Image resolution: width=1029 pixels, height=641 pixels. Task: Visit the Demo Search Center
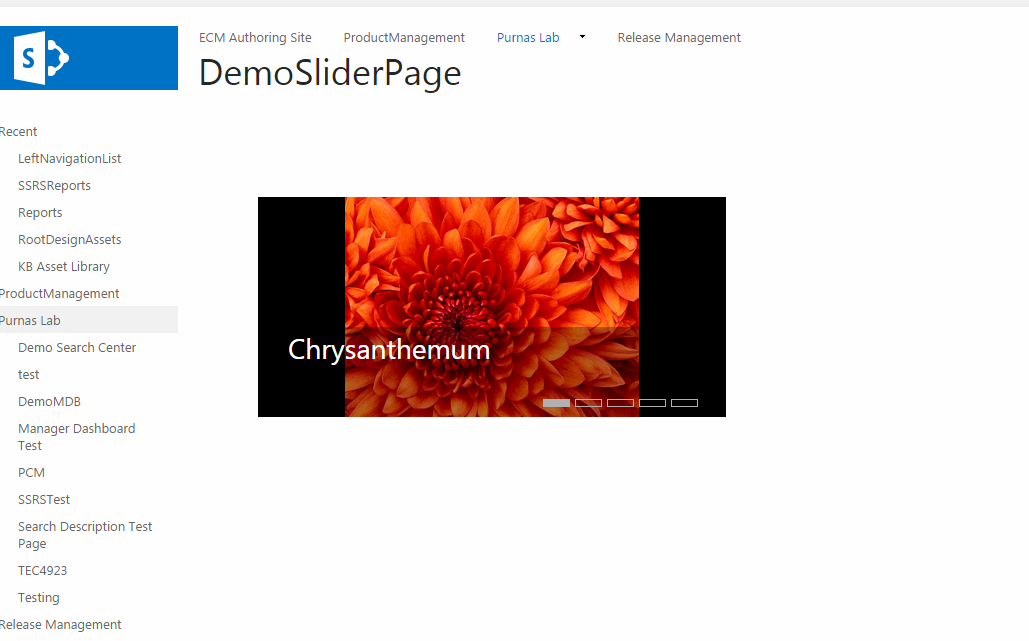77,347
